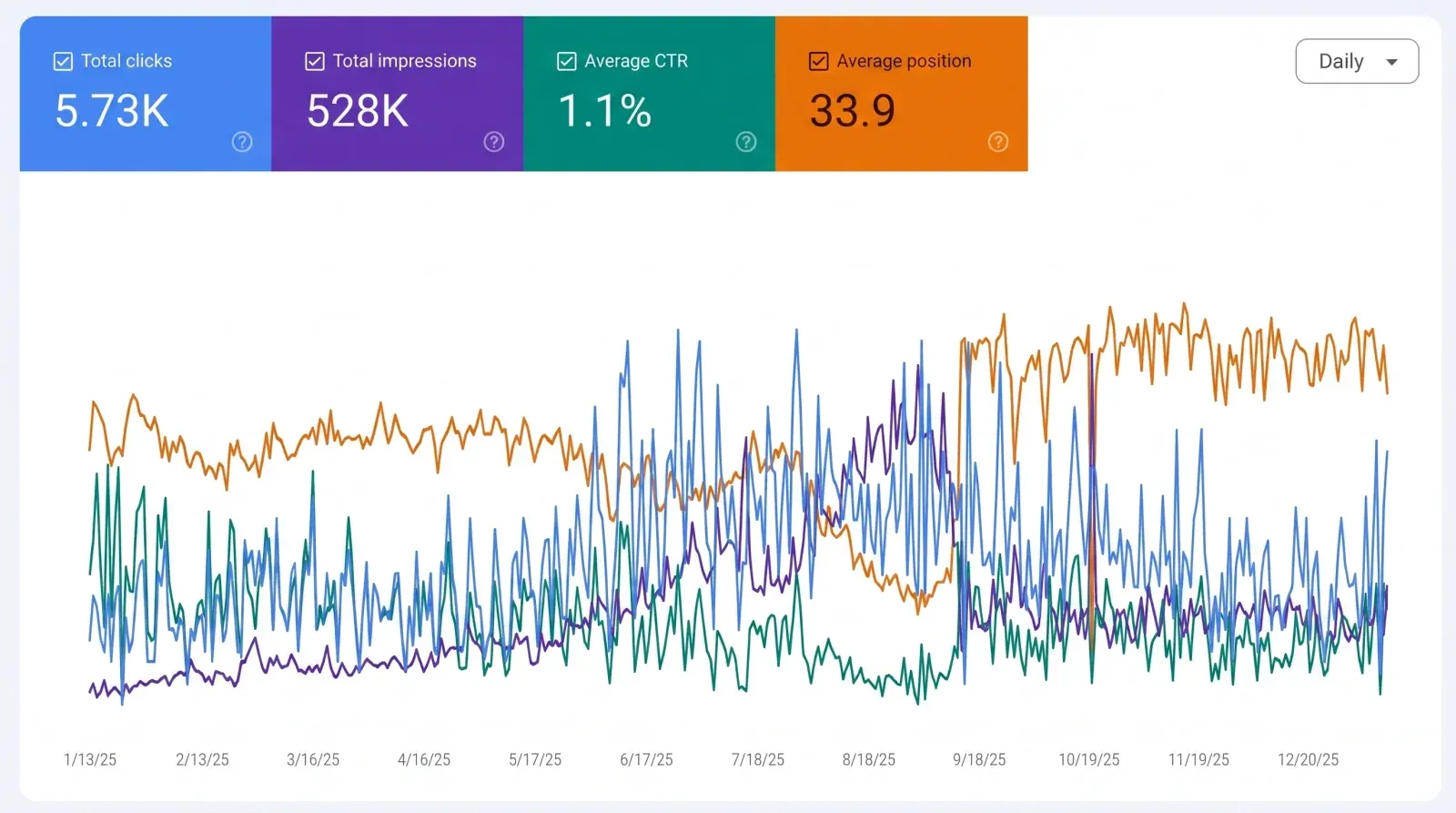Uncheck the Average position checkbox

coord(819,61)
